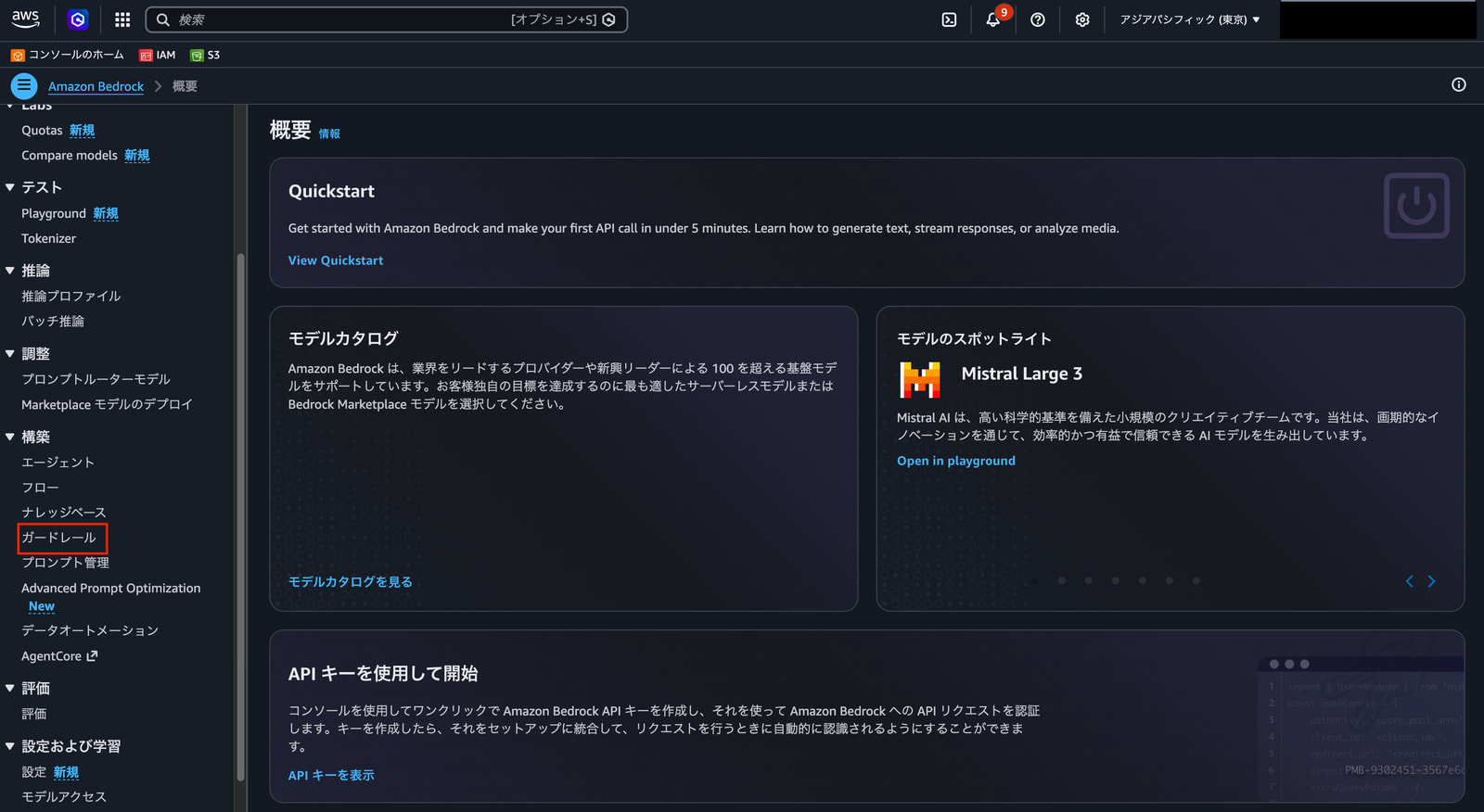Click モデルカタログを見る link
Image resolution: width=1484 pixels, height=812 pixels.
click(x=351, y=582)
